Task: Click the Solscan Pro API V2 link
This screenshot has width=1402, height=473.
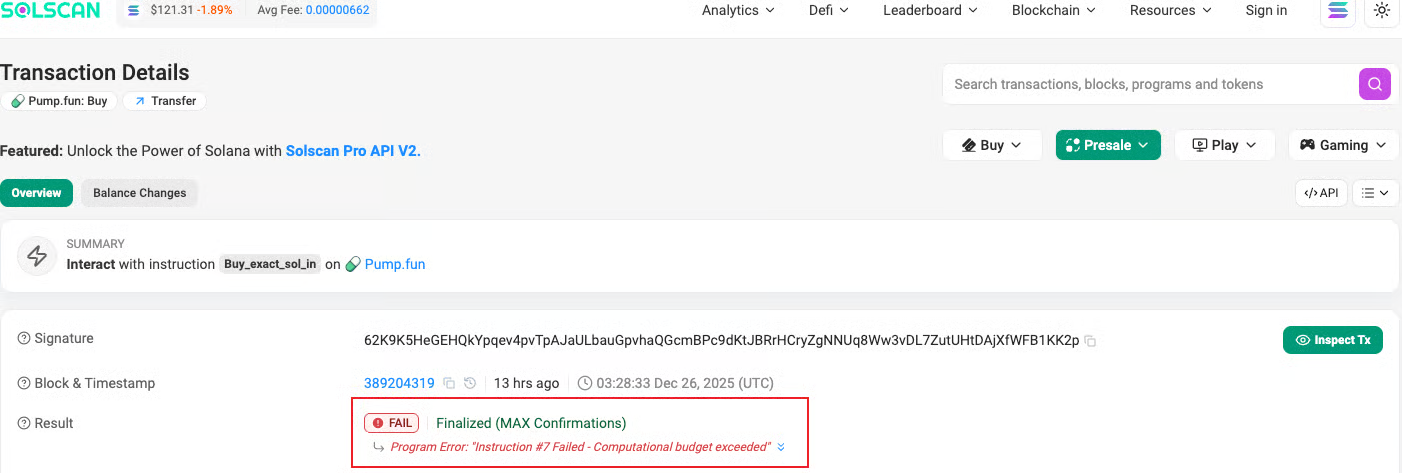Action: click(352, 151)
